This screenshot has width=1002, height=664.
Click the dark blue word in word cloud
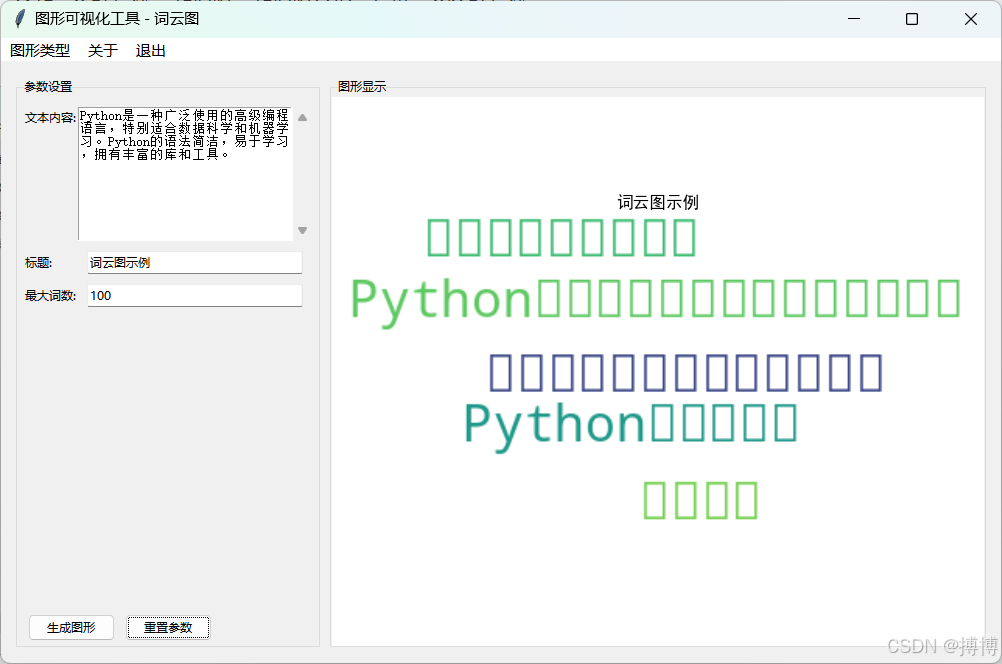click(x=686, y=373)
